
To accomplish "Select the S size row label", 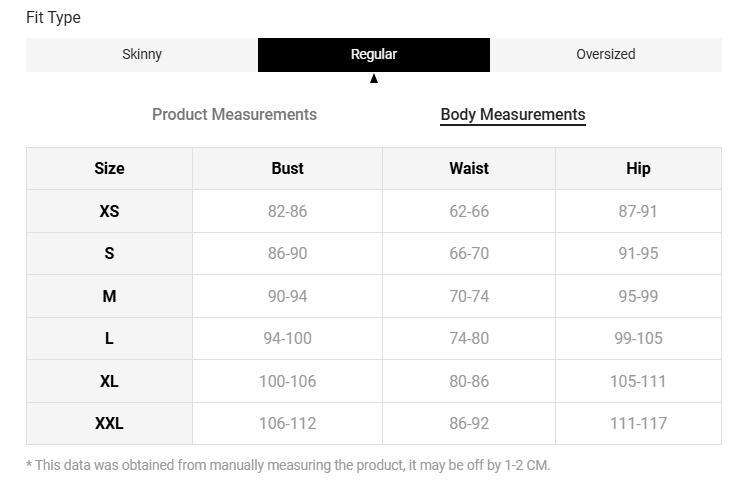I will (x=109, y=254).
